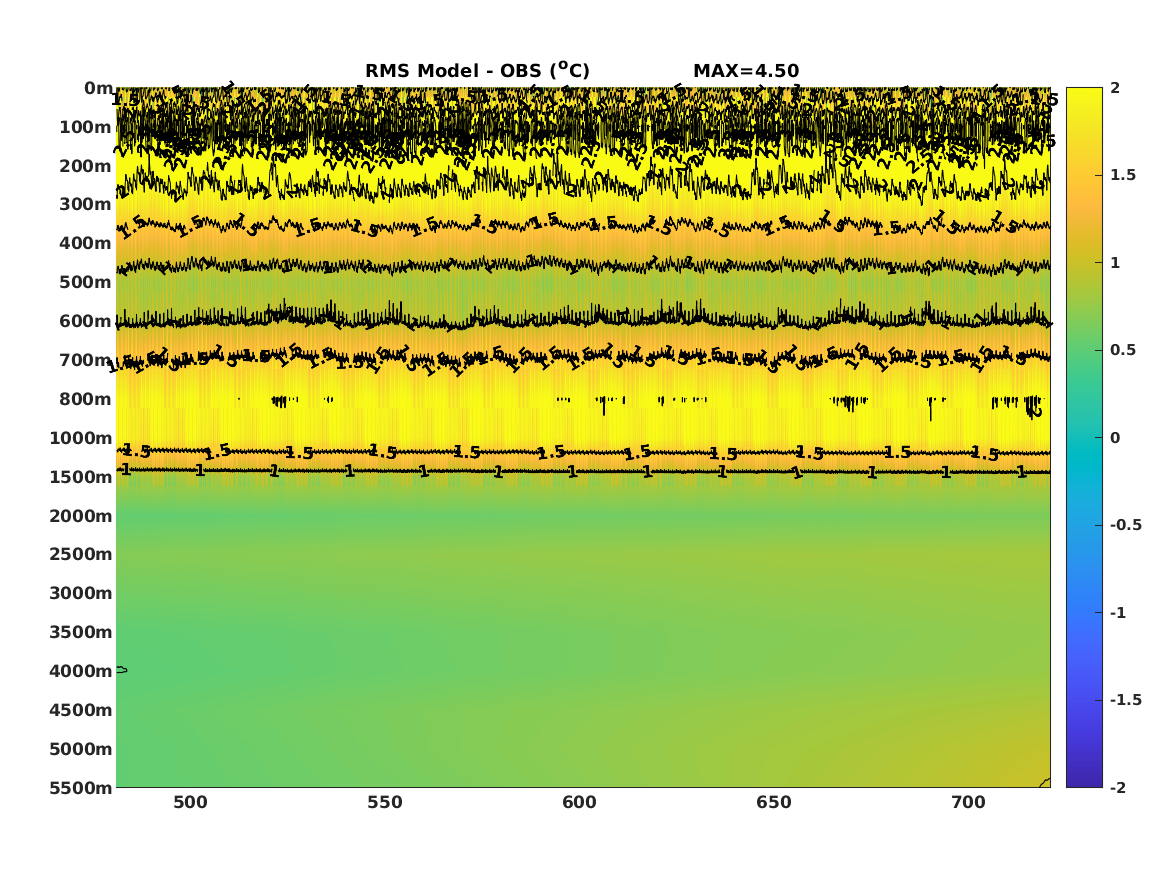Click the '650' x-axis tick label
1167x875 pixels.
click(x=774, y=803)
